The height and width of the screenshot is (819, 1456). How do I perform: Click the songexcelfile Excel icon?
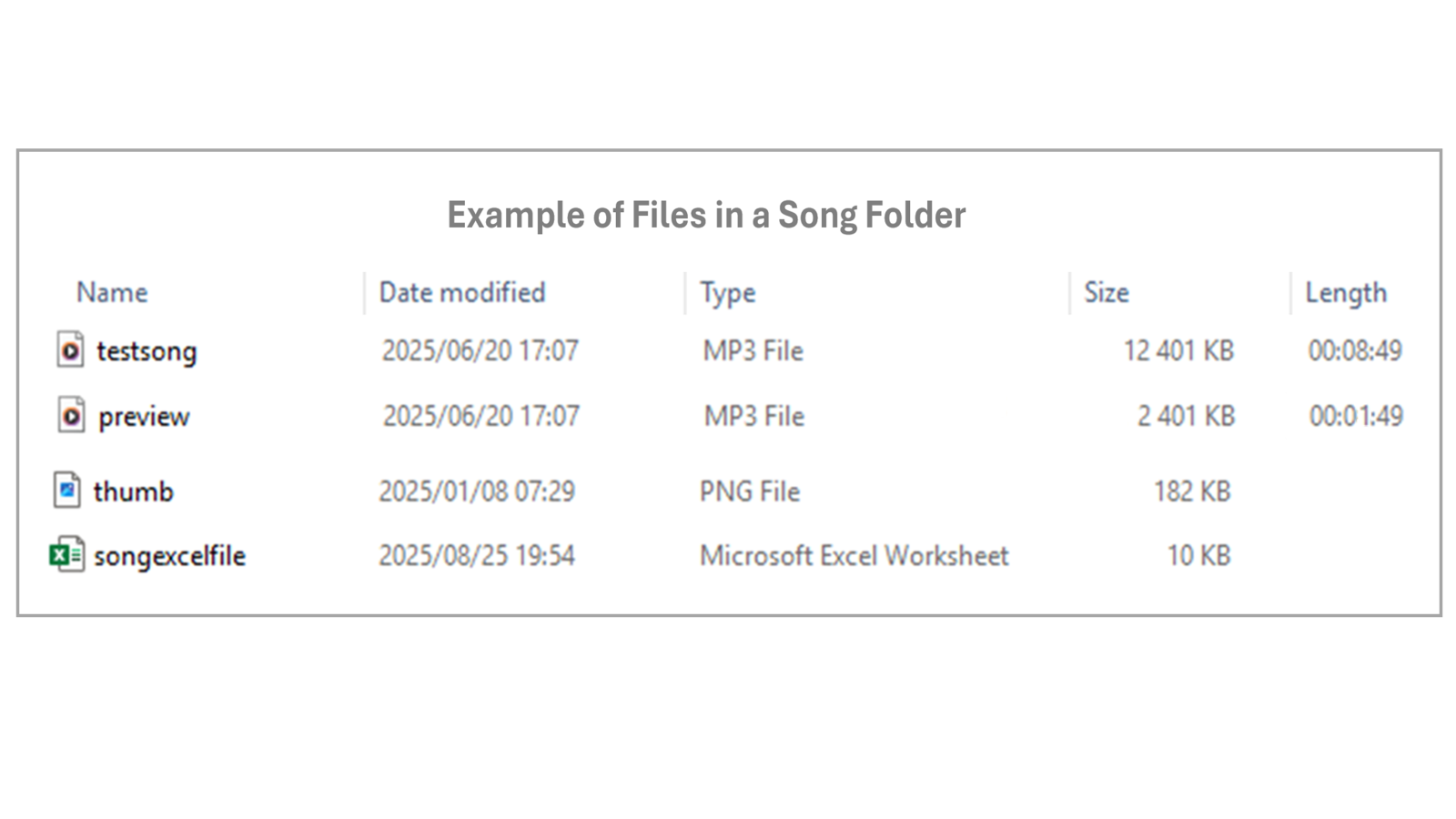(66, 554)
